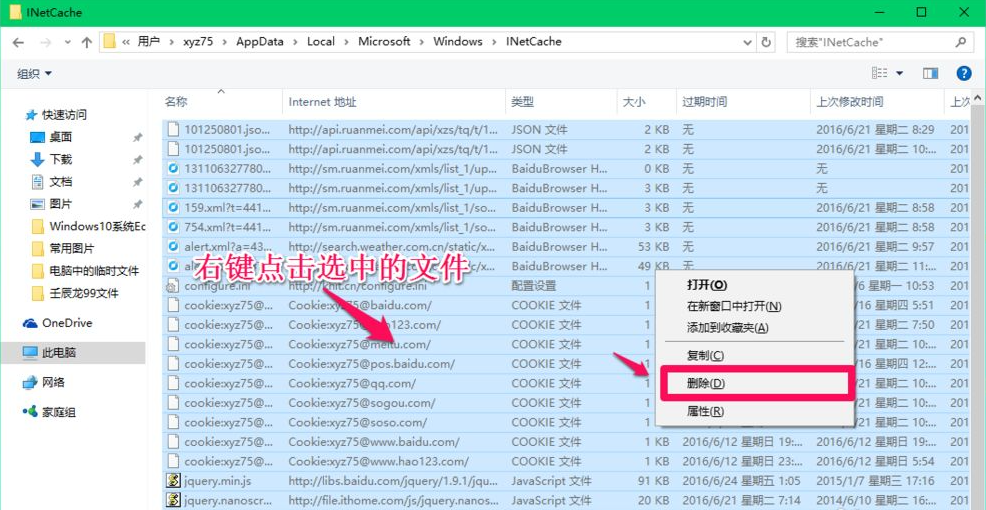986x510 pixels.
Task: Click the up-directory arrow icon
Action: click(86, 42)
